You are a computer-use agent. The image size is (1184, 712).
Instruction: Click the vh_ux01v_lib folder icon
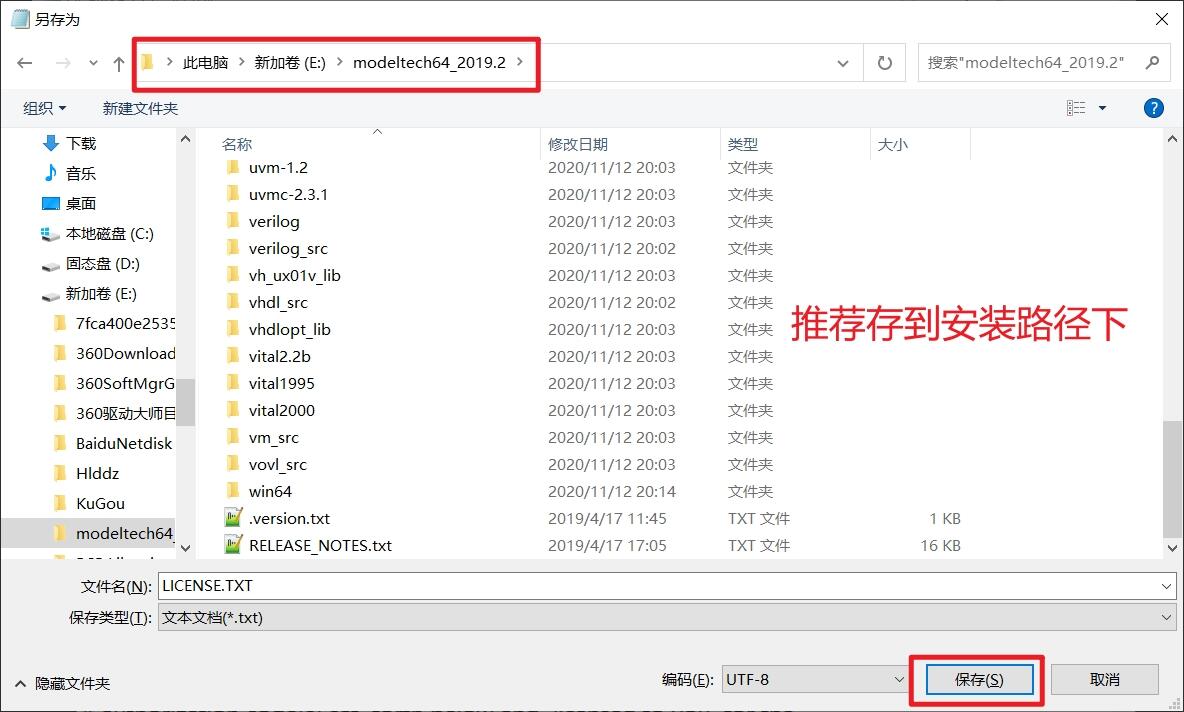(x=233, y=275)
